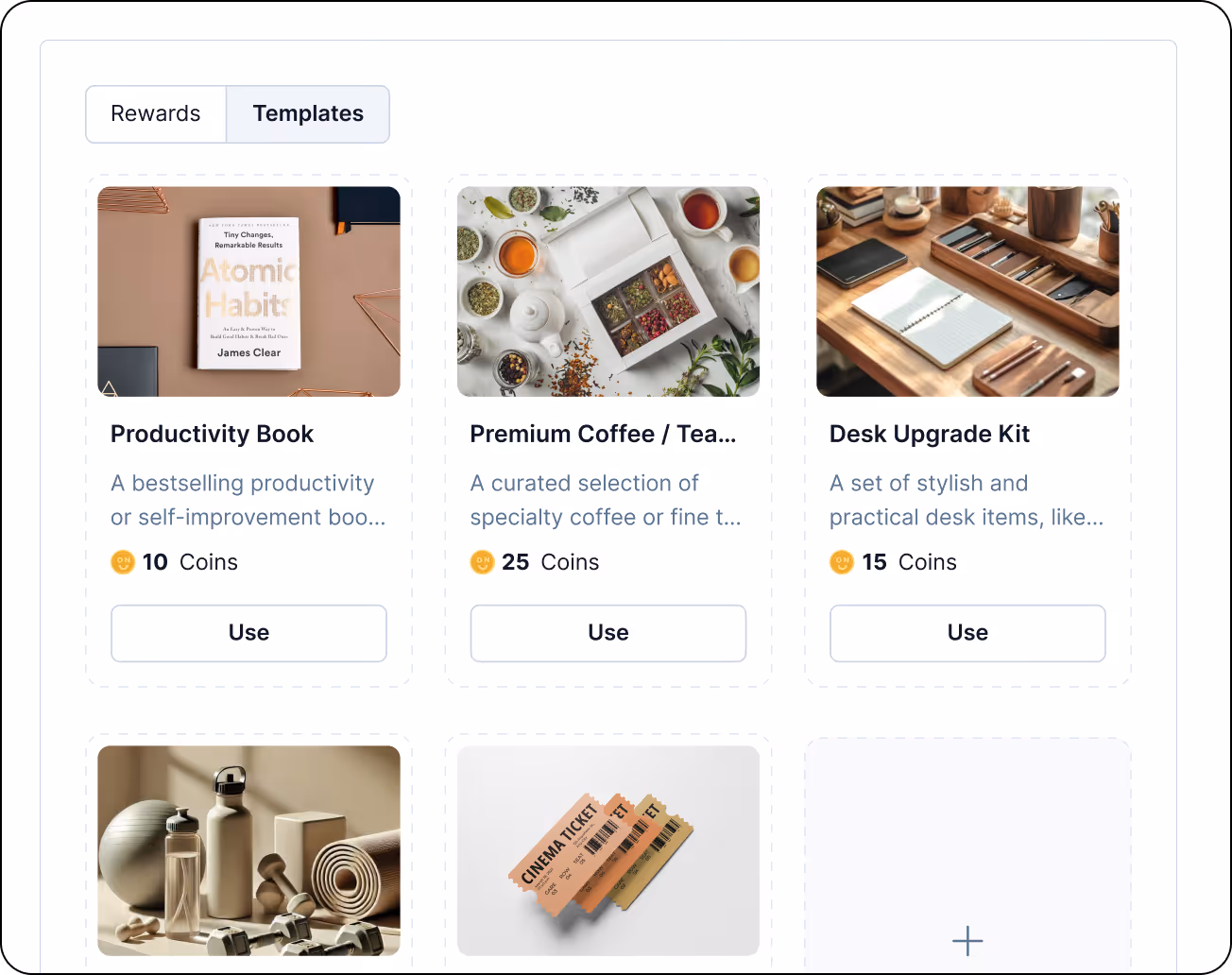Open the fitness gear image with dumbbells
Image resolution: width=1232 pixels, height=975 pixels.
[x=248, y=850]
